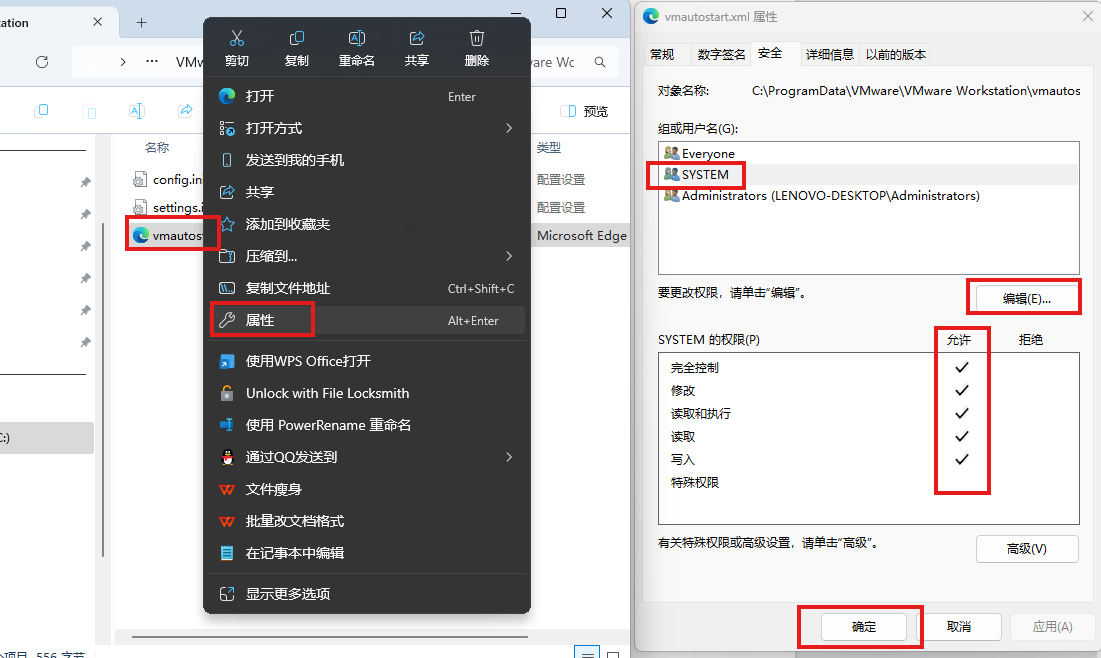
Task: Maximize the Explorer window
Action: [561, 13]
